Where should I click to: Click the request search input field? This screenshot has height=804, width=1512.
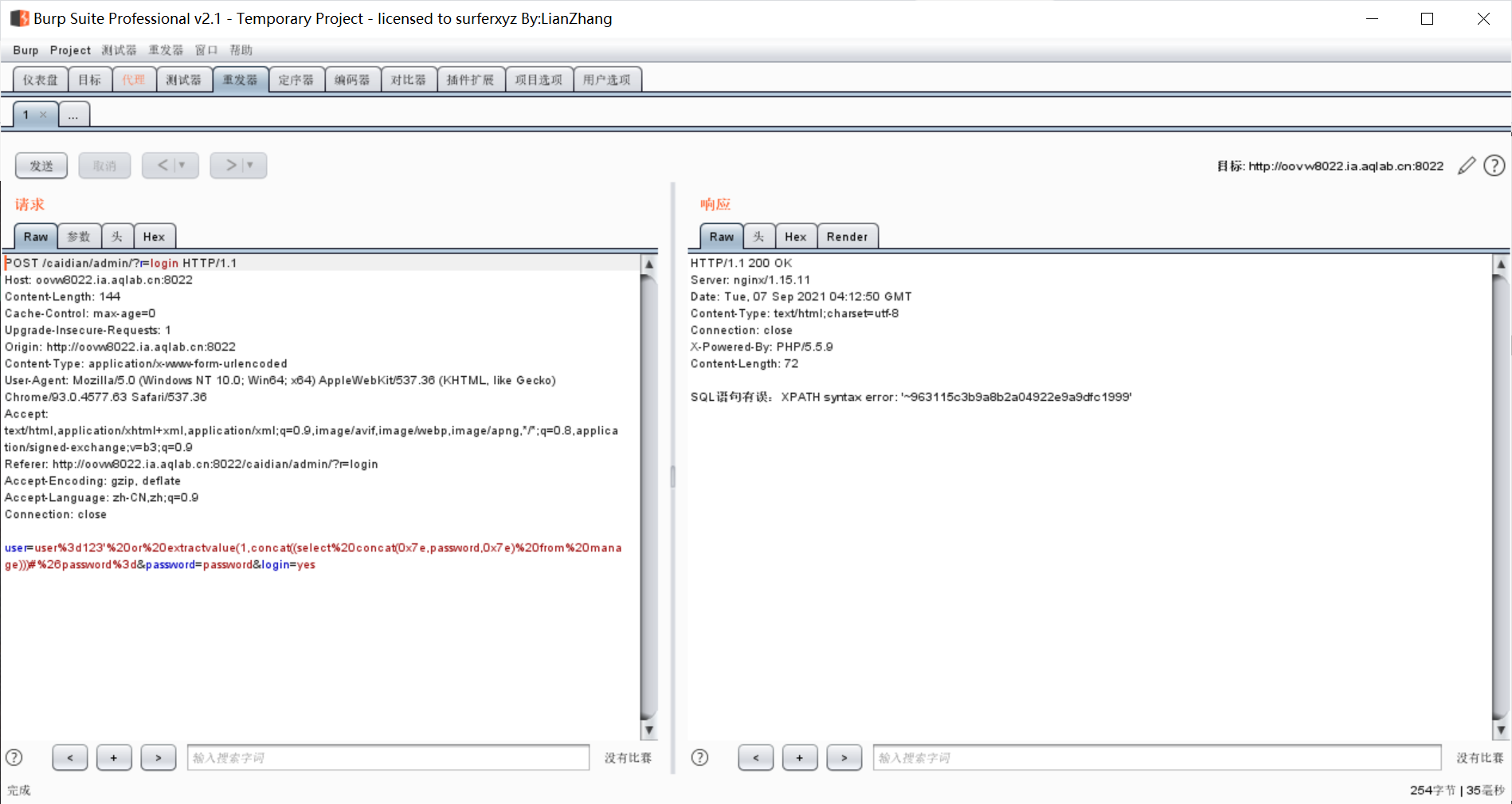coord(389,758)
